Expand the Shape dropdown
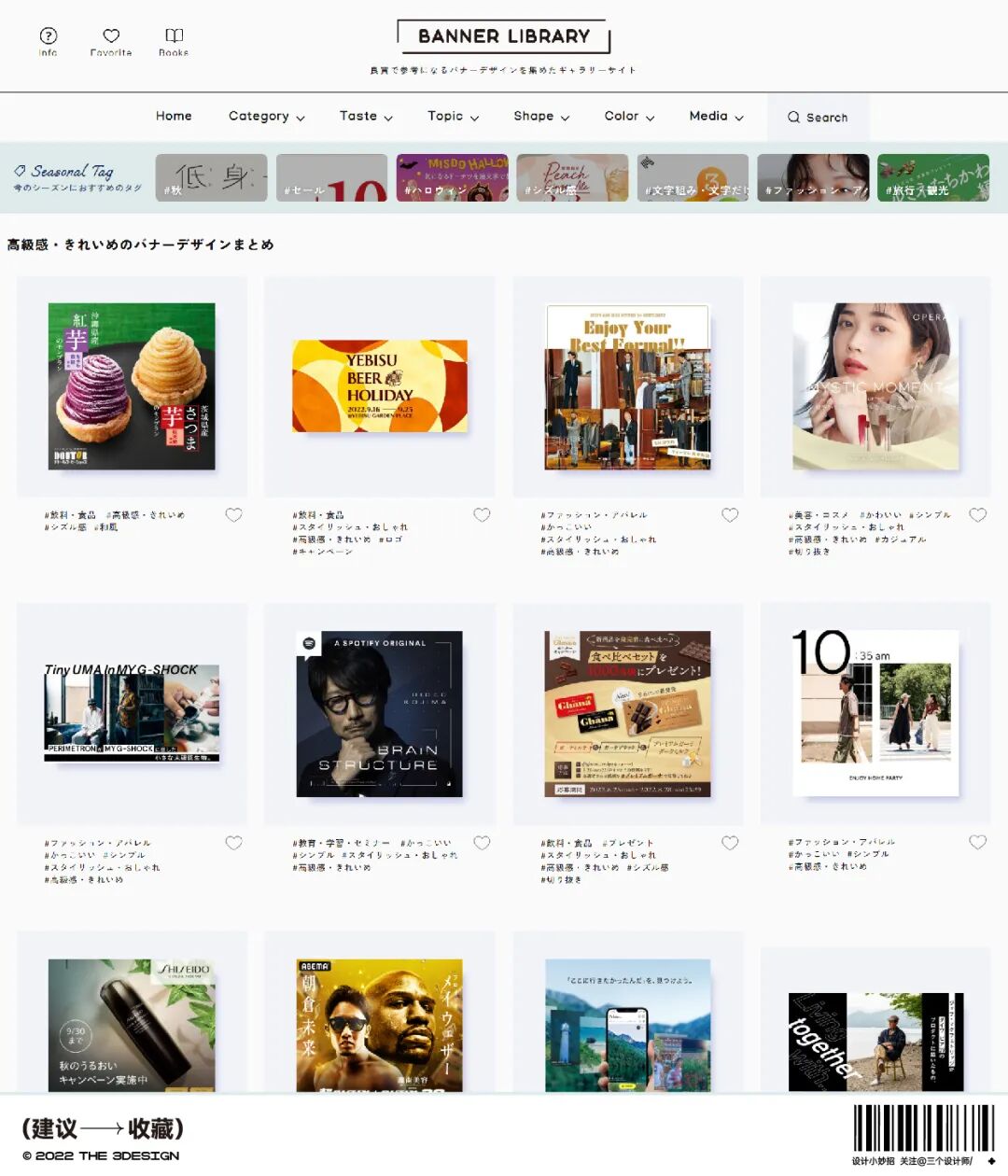The image size is (1008, 1176). click(541, 117)
